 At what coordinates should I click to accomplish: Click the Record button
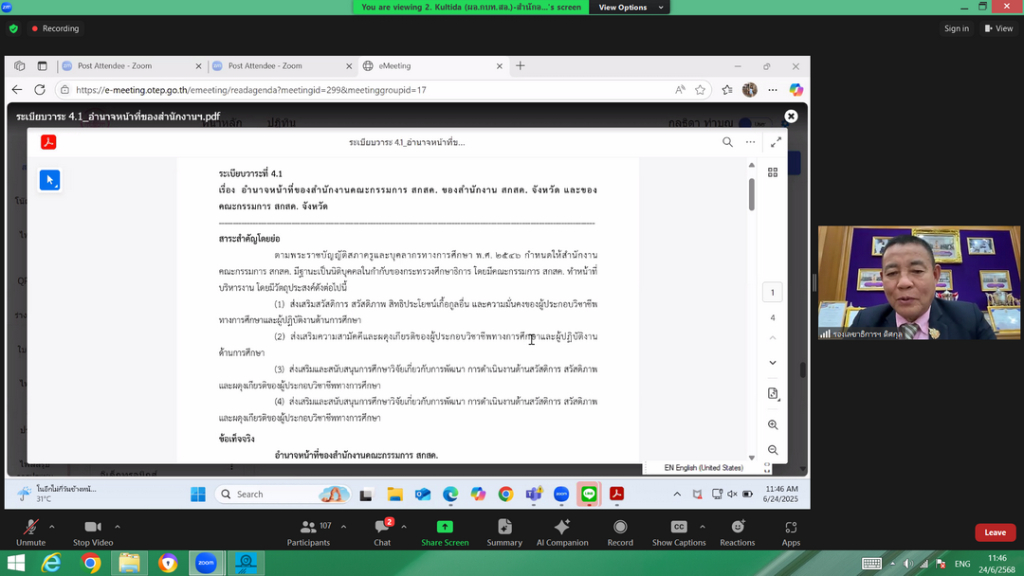pos(620,532)
